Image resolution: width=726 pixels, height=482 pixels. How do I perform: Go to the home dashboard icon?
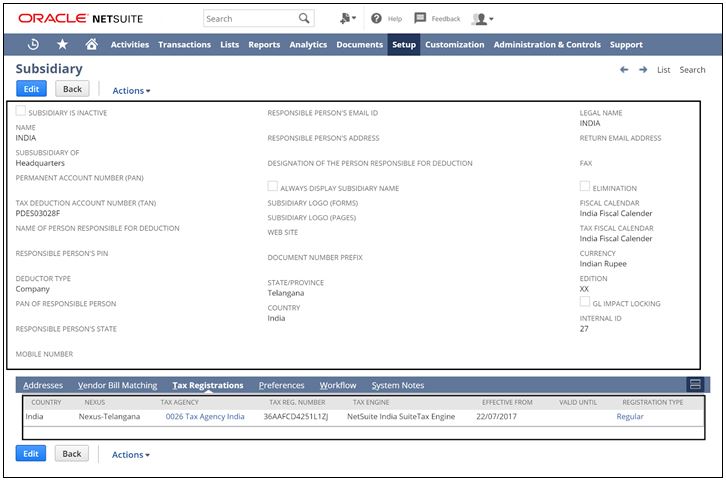[x=91, y=44]
